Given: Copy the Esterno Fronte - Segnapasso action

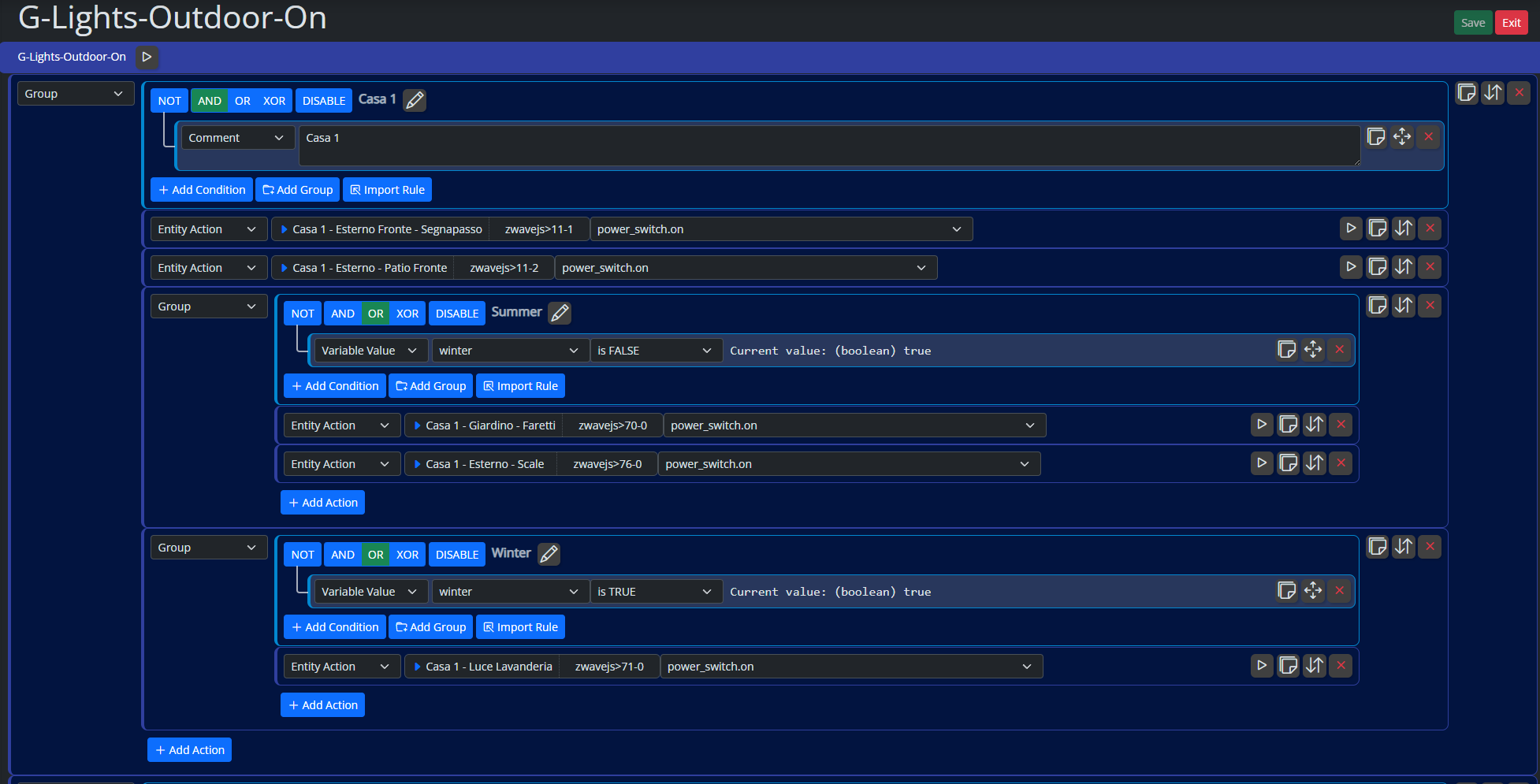Looking at the screenshot, I should (x=1377, y=229).
